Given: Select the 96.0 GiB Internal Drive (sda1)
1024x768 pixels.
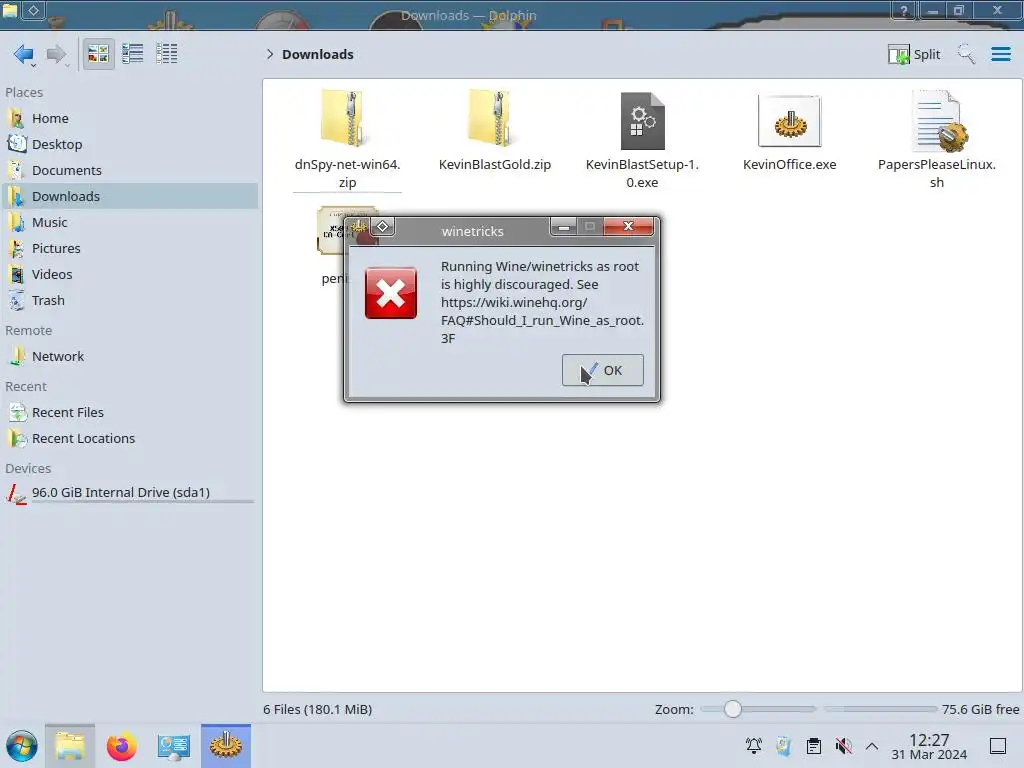Looking at the screenshot, I should [131, 493].
